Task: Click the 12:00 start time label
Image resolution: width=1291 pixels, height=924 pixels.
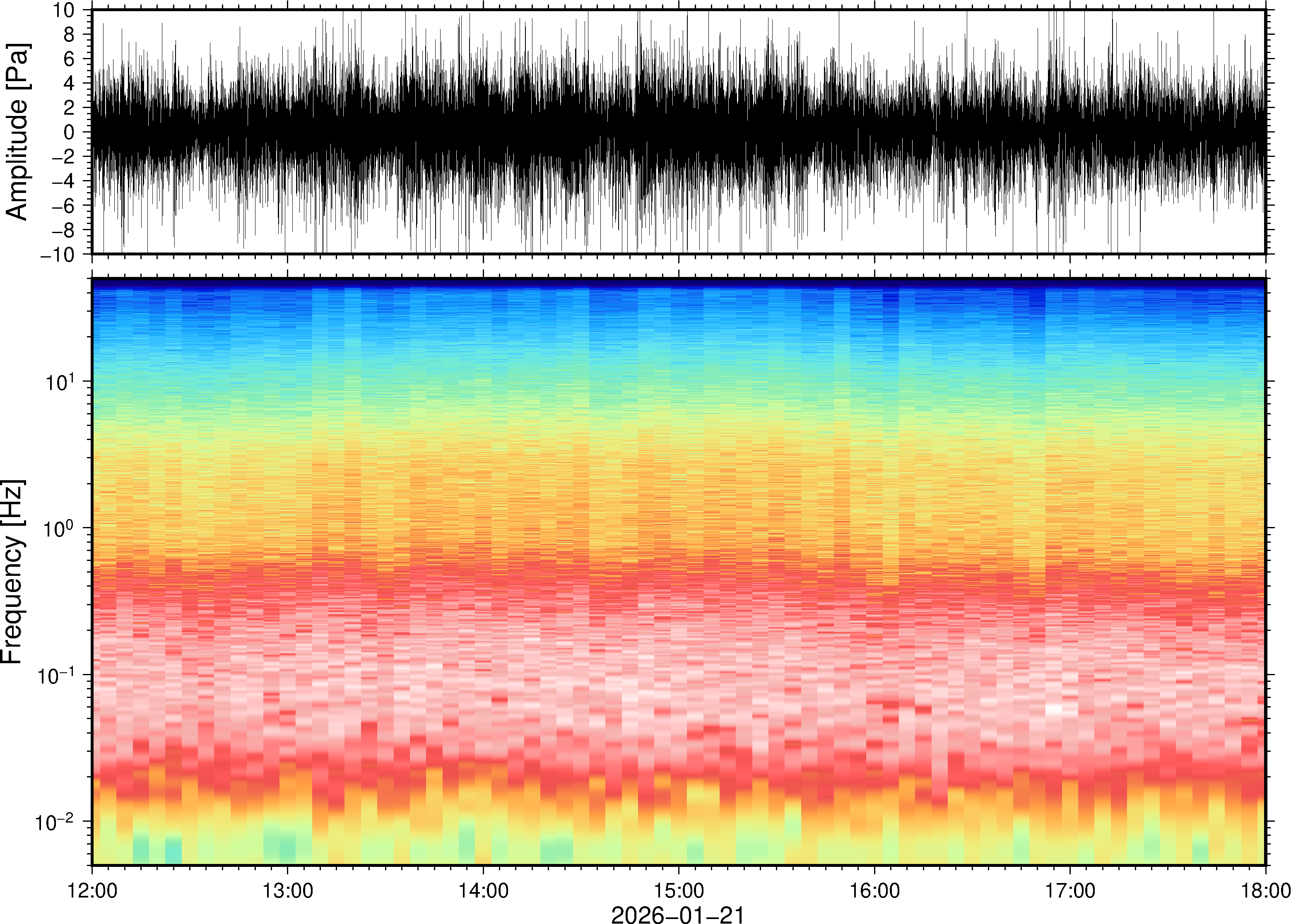Action: [x=92, y=890]
